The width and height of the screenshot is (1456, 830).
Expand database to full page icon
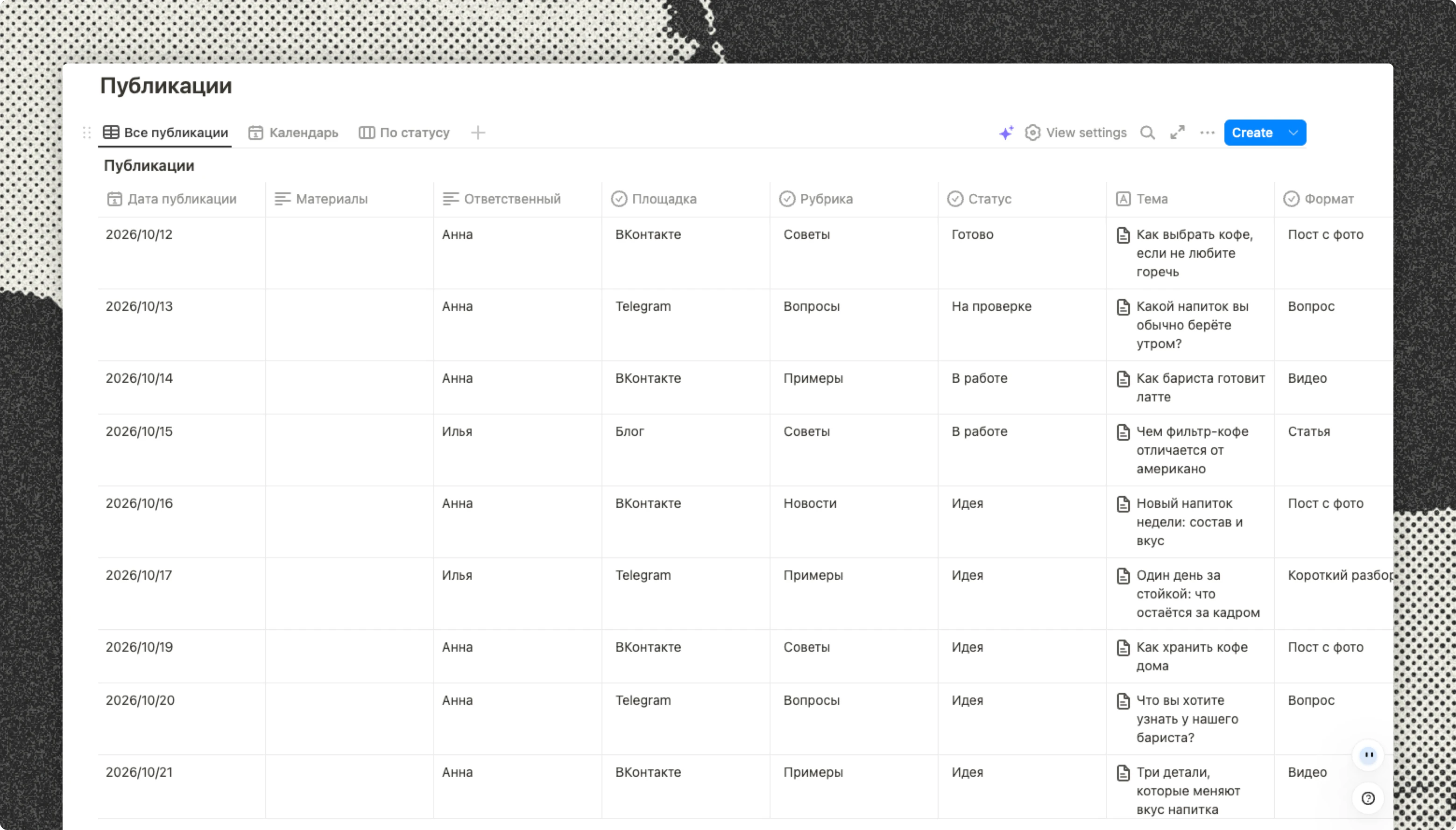(x=1178, y=133)
